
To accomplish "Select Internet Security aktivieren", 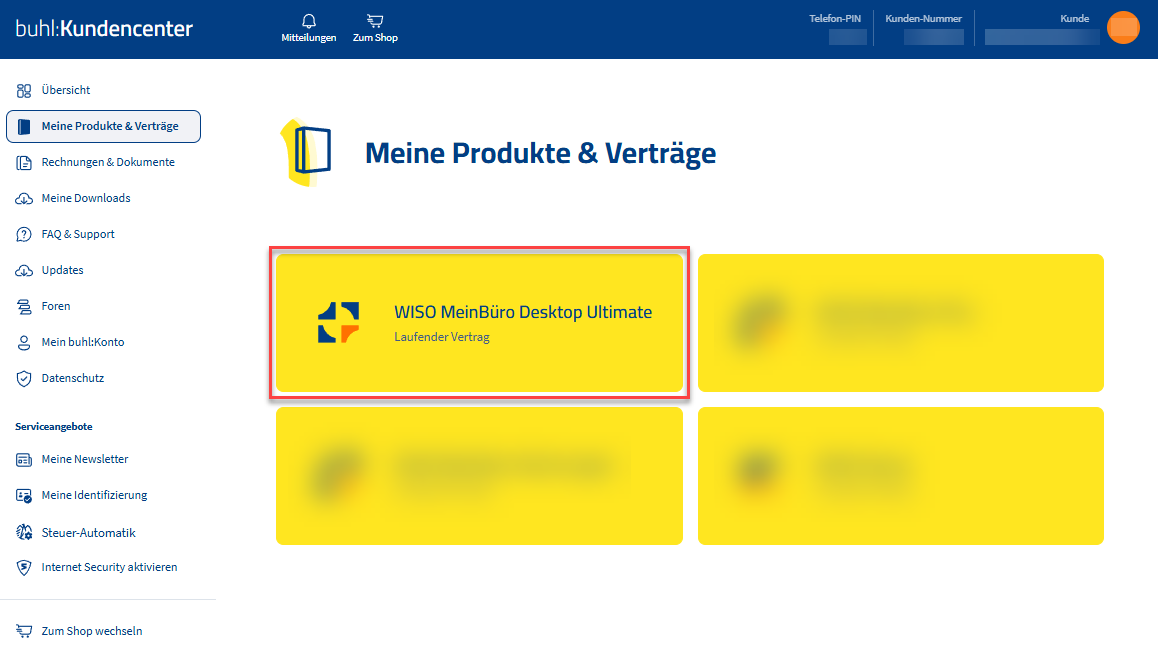I will tap(109, 567).
